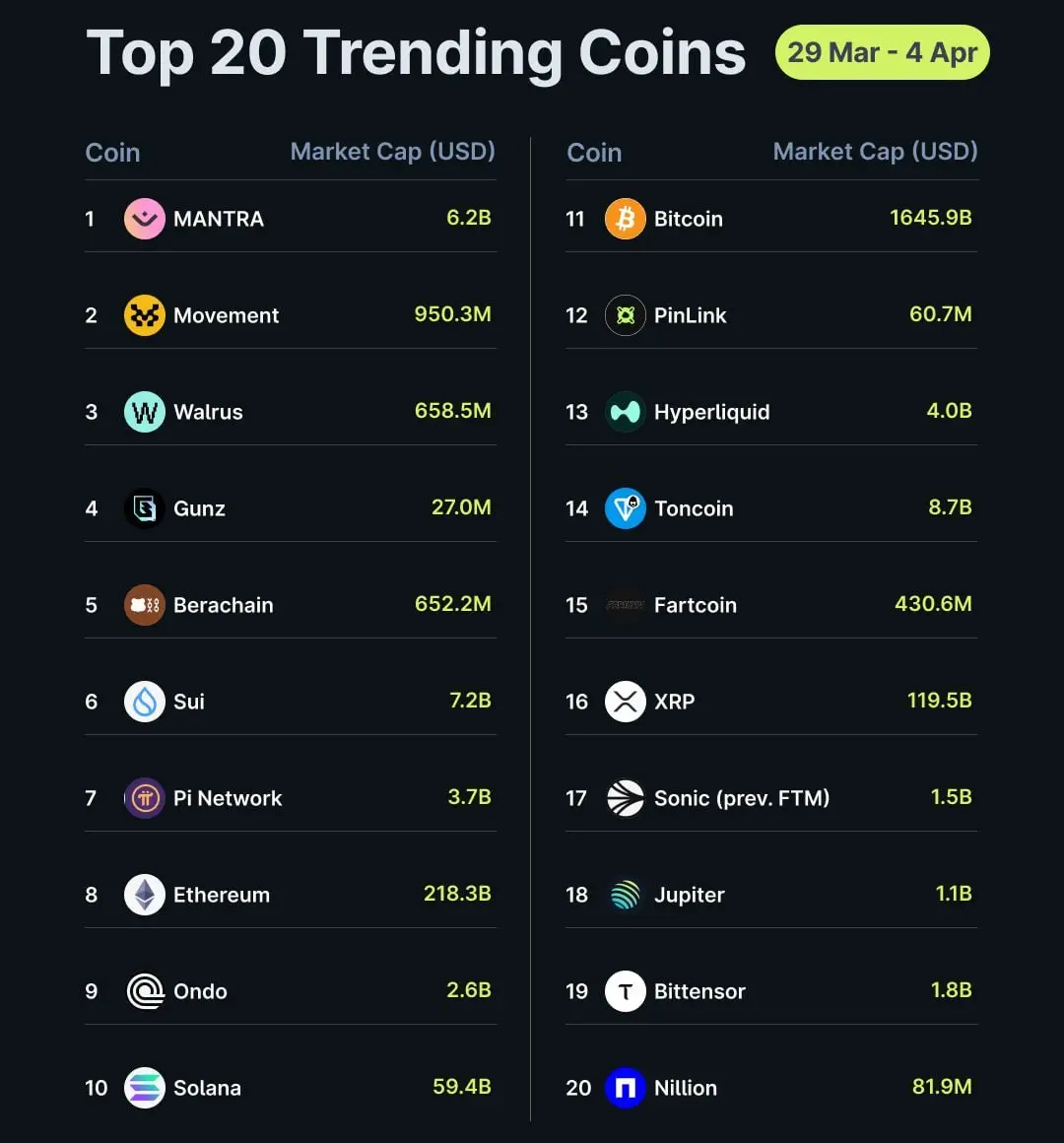The width and height of the screenshot is (1064, 1143).
Task: Click the Hyperliquid coin icon
Action: point(626,412)
